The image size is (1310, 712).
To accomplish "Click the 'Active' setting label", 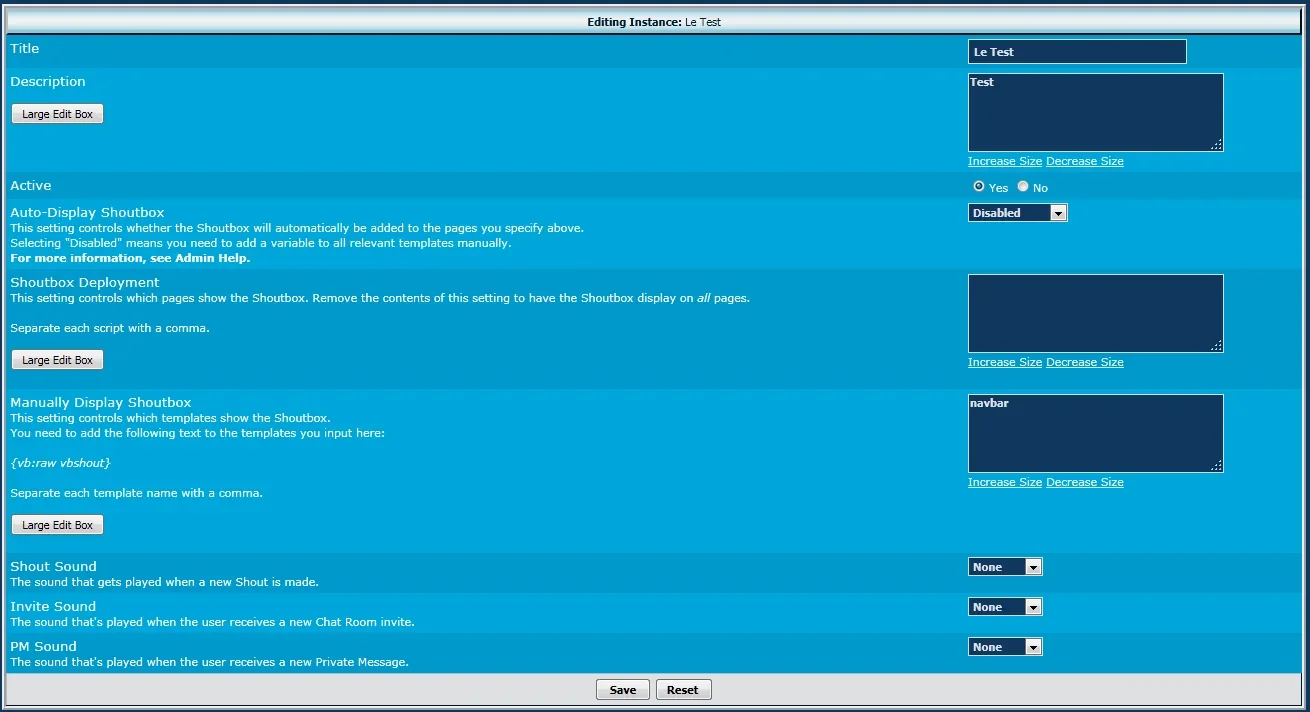I will 31,185.
